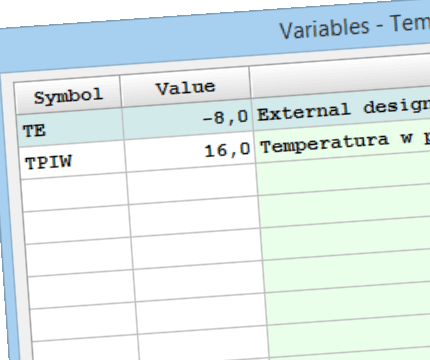Select the Temperatura description cell
The height and width of the screenshot is (360, 430).
(343, 142)
